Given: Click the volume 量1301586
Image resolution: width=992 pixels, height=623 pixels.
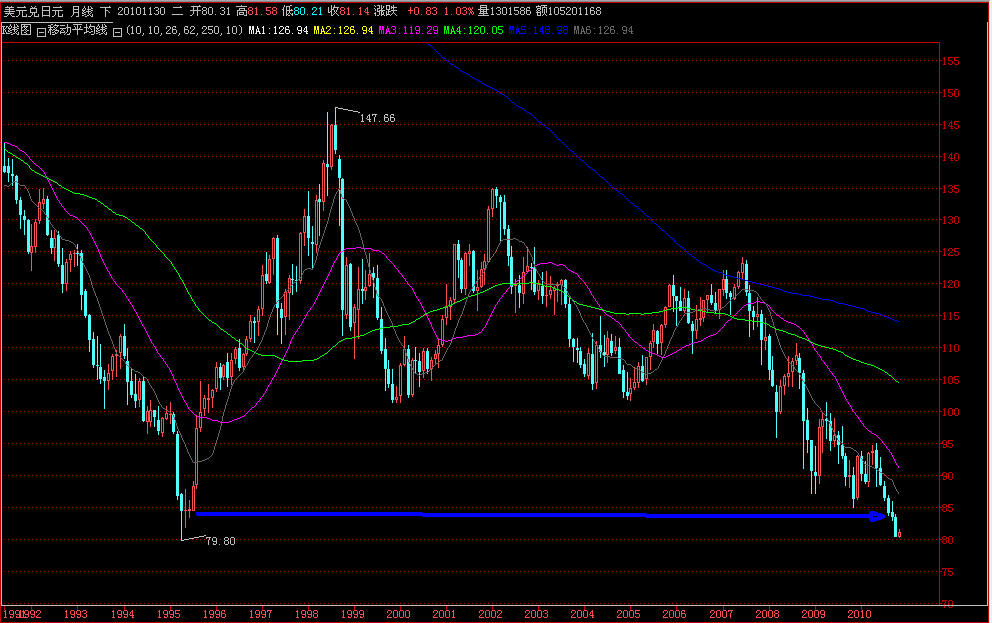Looking at the screenshot, I should [504, 11].
